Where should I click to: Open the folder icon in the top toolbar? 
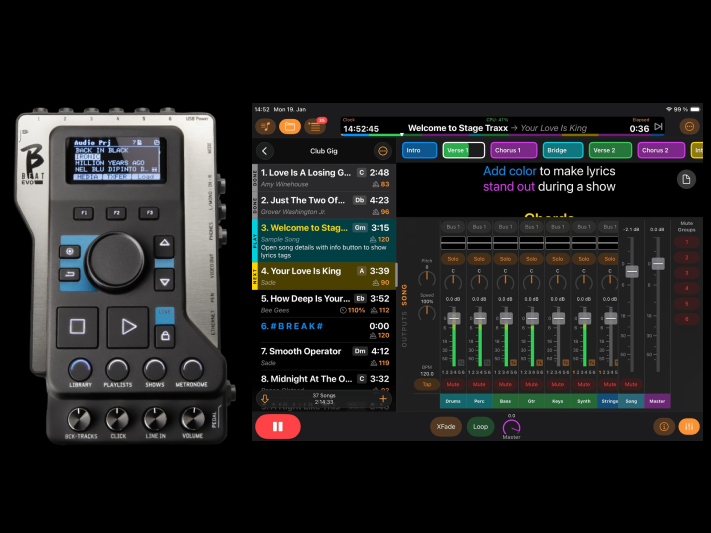coord(289,127)
